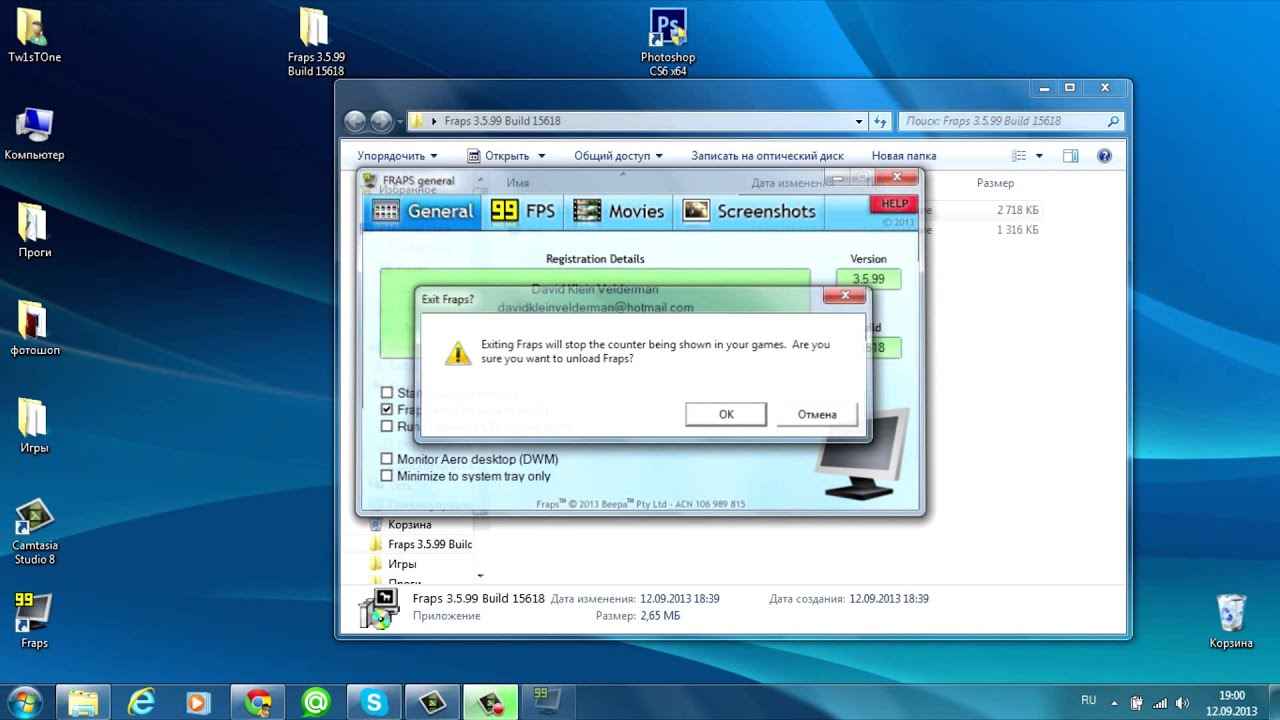Click the change view icon in Explorer
The height and width of the screenshot is (720, 1280).
coord(1019,156)
